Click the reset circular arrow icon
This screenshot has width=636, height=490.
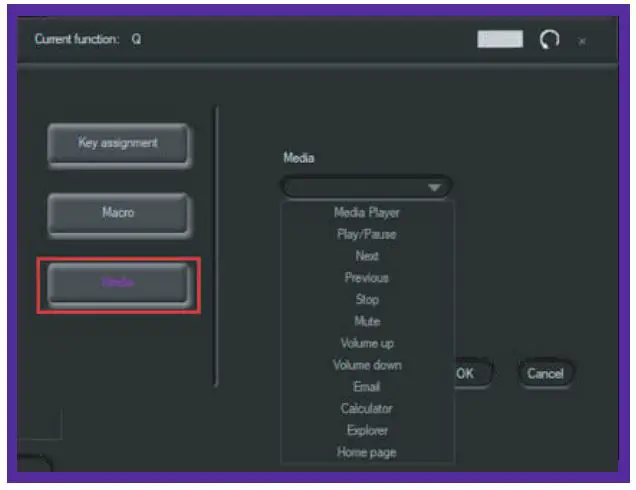click(x=550, y=40)
